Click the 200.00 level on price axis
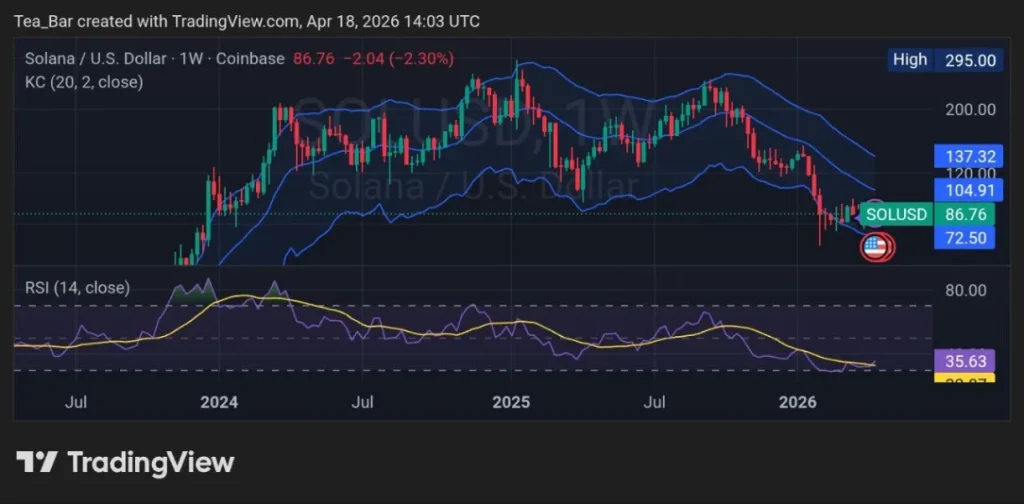Viewport: 1024px width, 504px height. 969,109
